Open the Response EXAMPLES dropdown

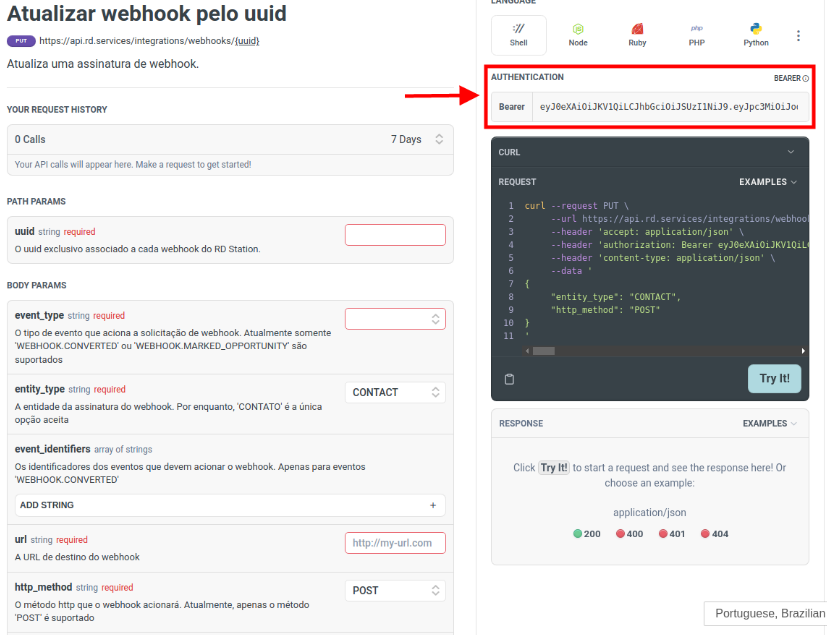pyautogui.click(x=770, y=423)
